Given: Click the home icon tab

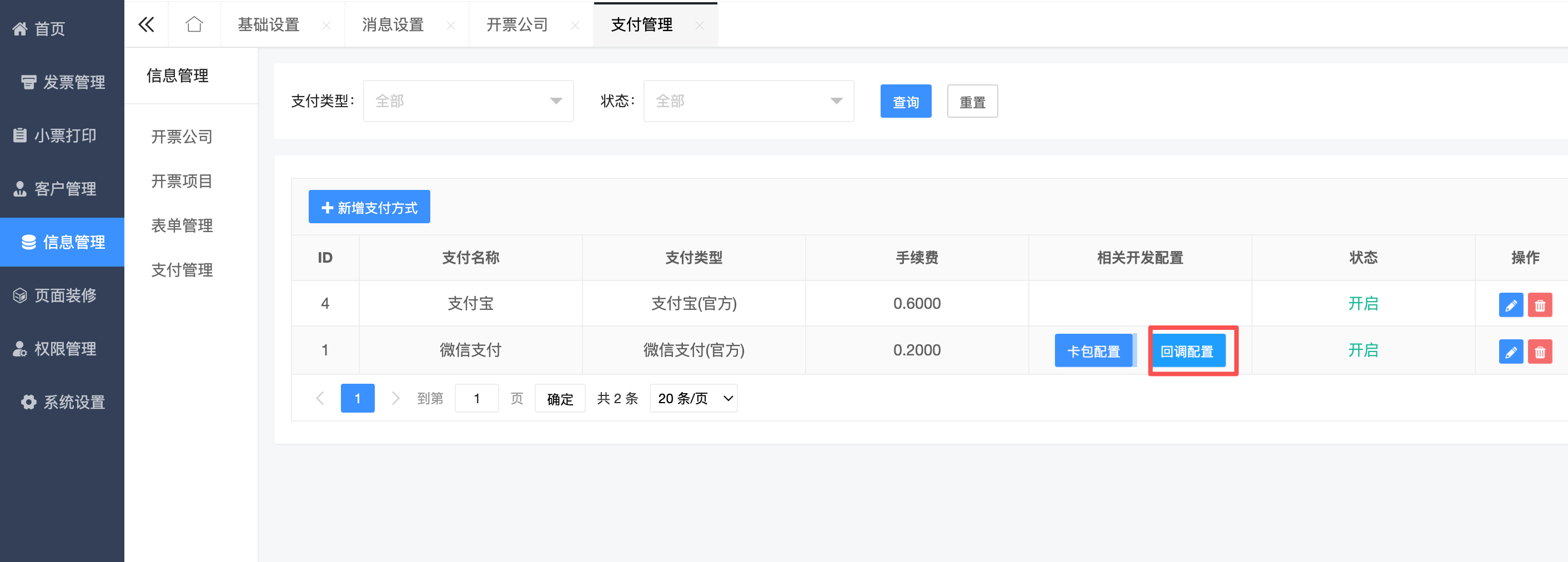Looking at the screenshot, I should (194, 24).
